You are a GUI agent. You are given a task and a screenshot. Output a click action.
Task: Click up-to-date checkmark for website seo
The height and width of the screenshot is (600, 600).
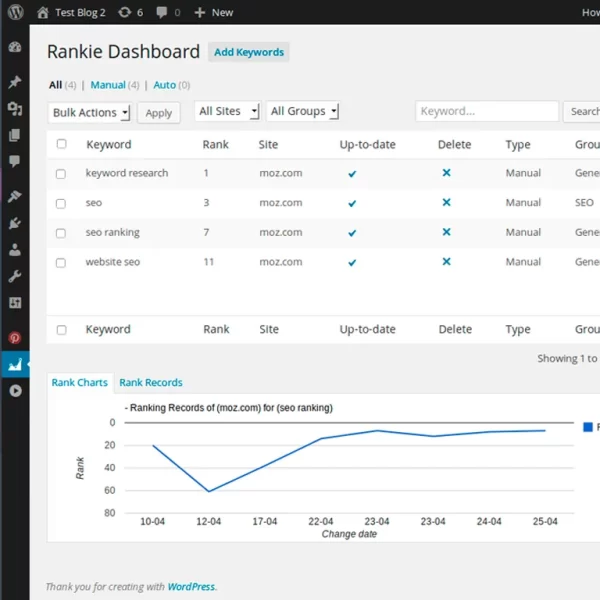352,262
